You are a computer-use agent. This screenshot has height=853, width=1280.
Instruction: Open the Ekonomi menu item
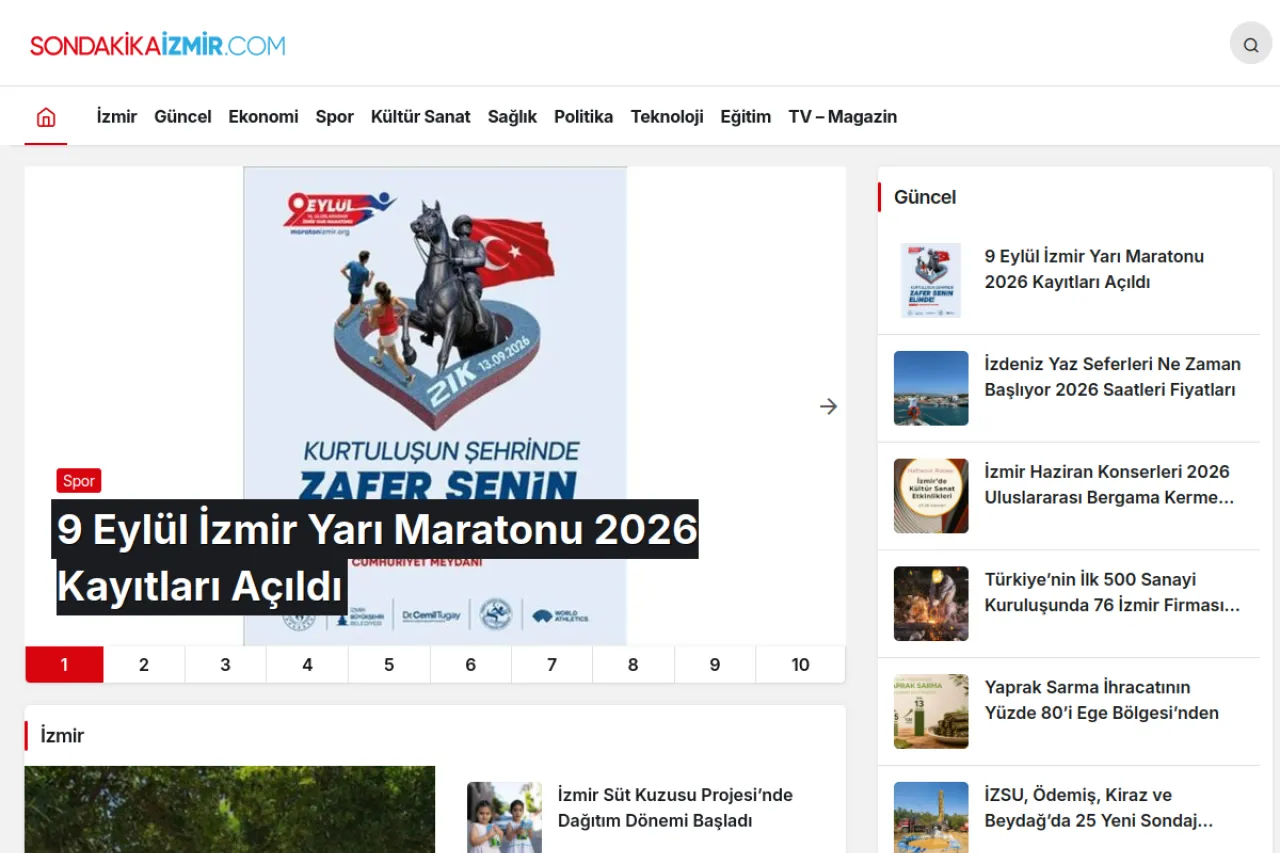(x=263, y=116)
